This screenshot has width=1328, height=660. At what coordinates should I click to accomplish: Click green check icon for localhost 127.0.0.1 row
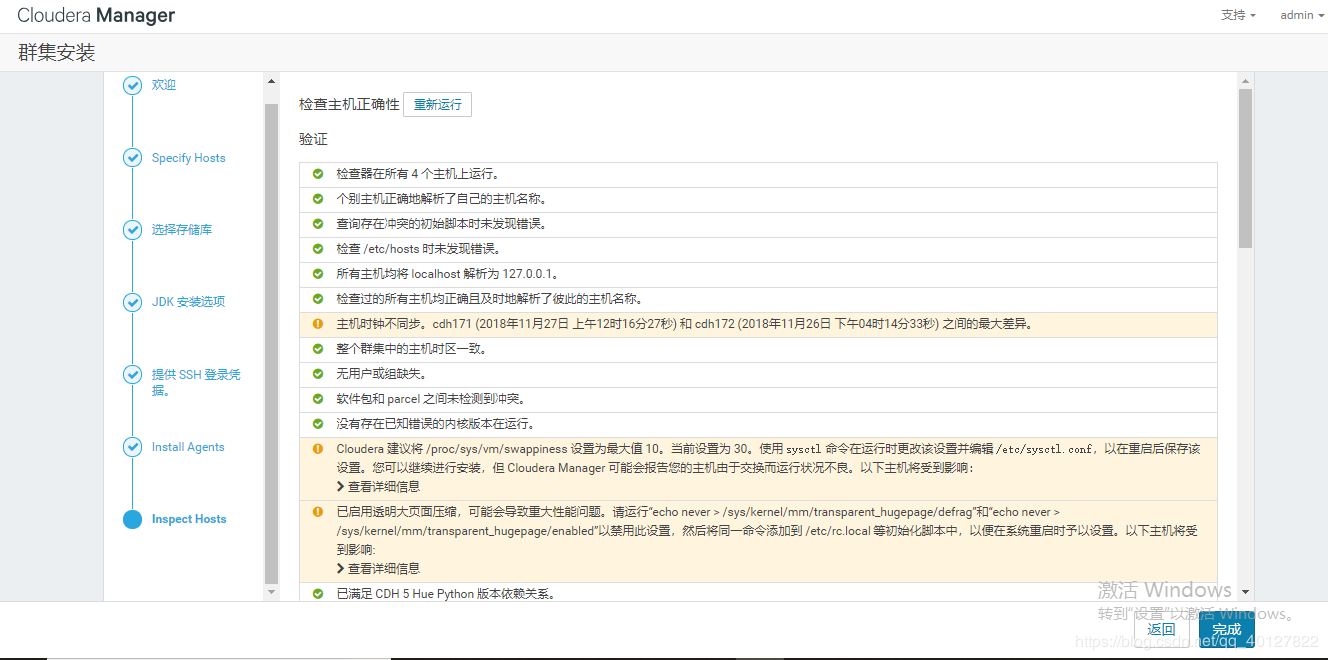(x=318, y=274)
